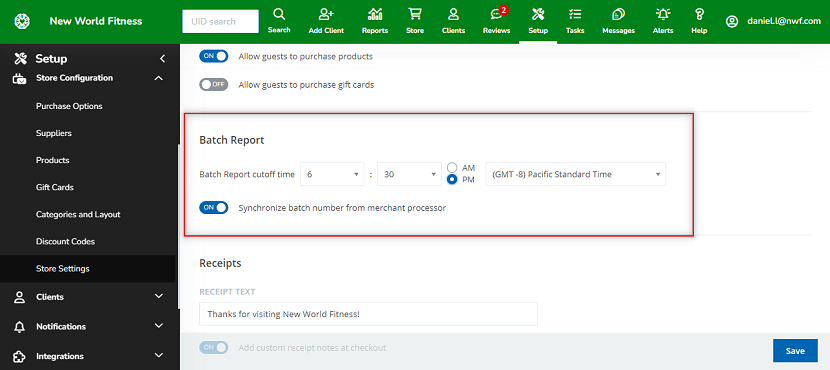Viewport: 830px width, 370px height.
Task: Open the Search magnifier icon
Action: pos(279,14)
